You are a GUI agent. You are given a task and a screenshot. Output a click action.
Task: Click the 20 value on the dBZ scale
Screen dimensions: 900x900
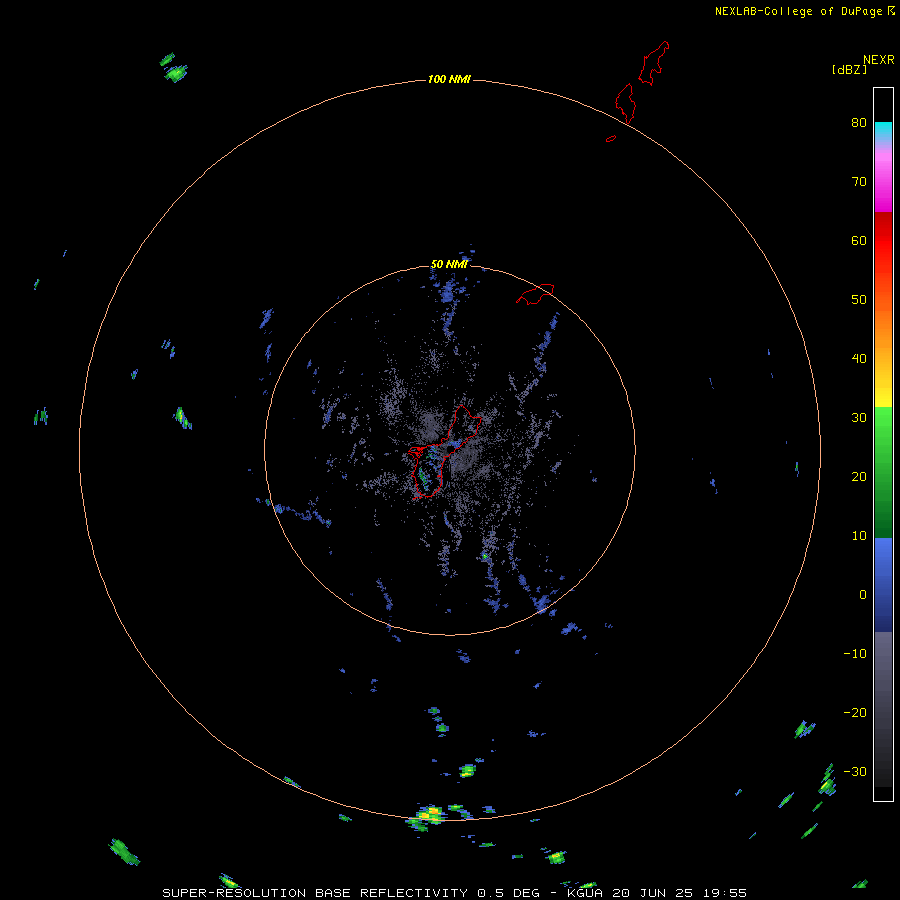pyautogui.click(x=859, y=477)
